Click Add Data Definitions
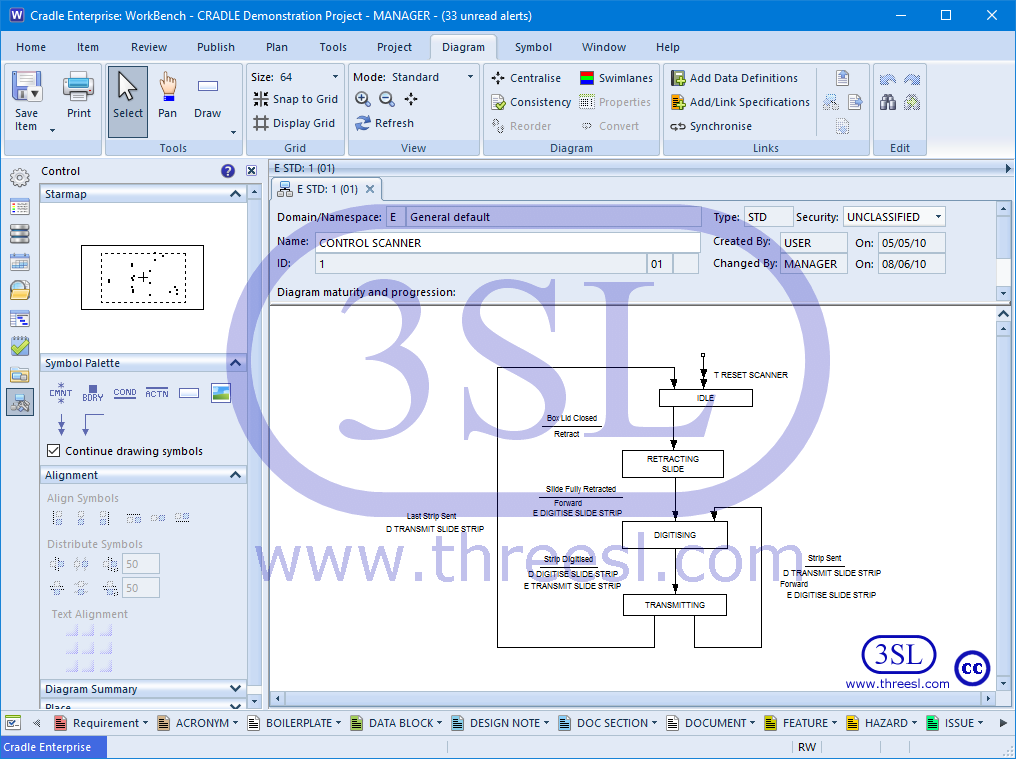The height and width of the screenshot is (759, 1016). click(734, 78)
